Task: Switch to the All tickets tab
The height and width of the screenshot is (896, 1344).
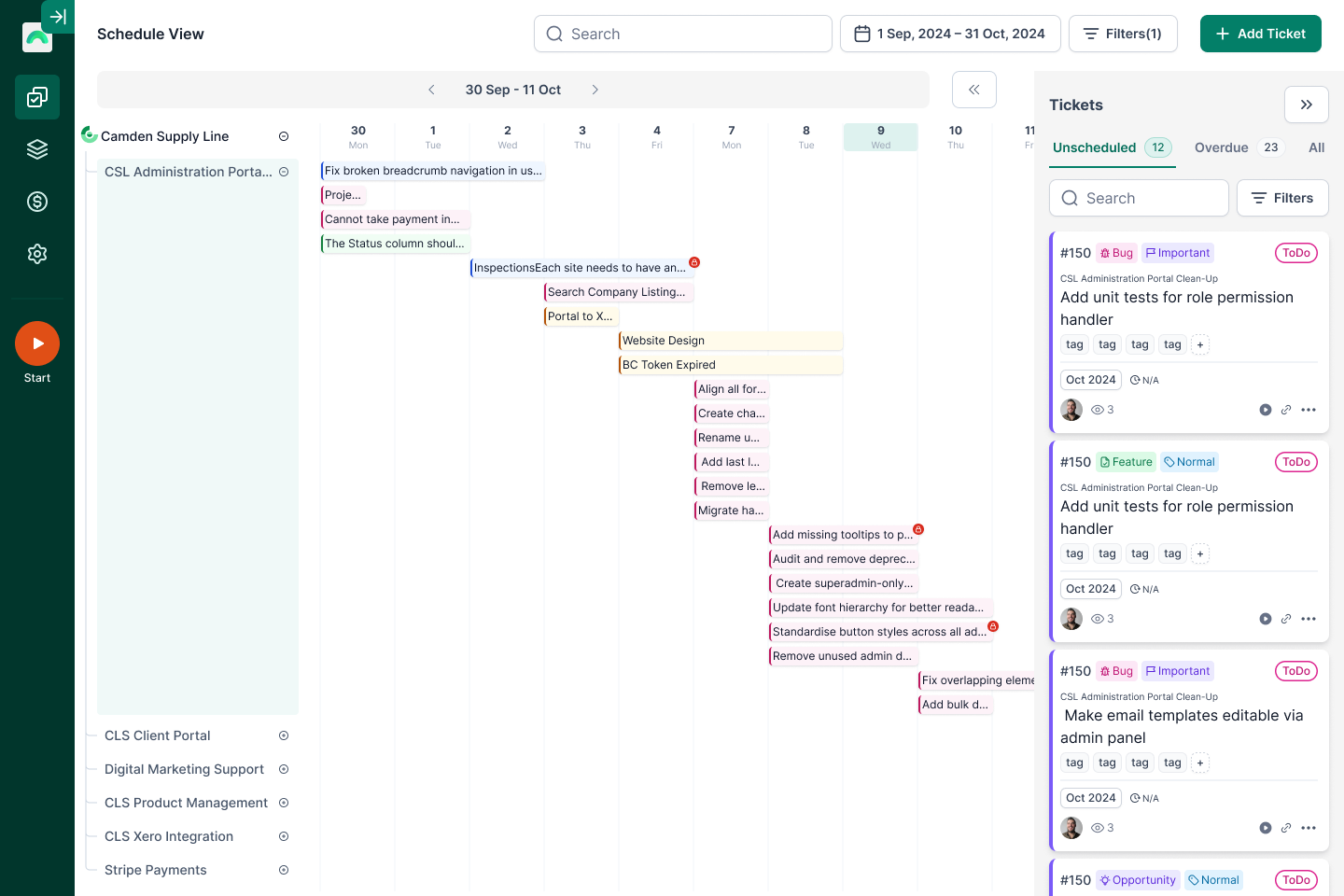Action: click(x=1317, y=147)
